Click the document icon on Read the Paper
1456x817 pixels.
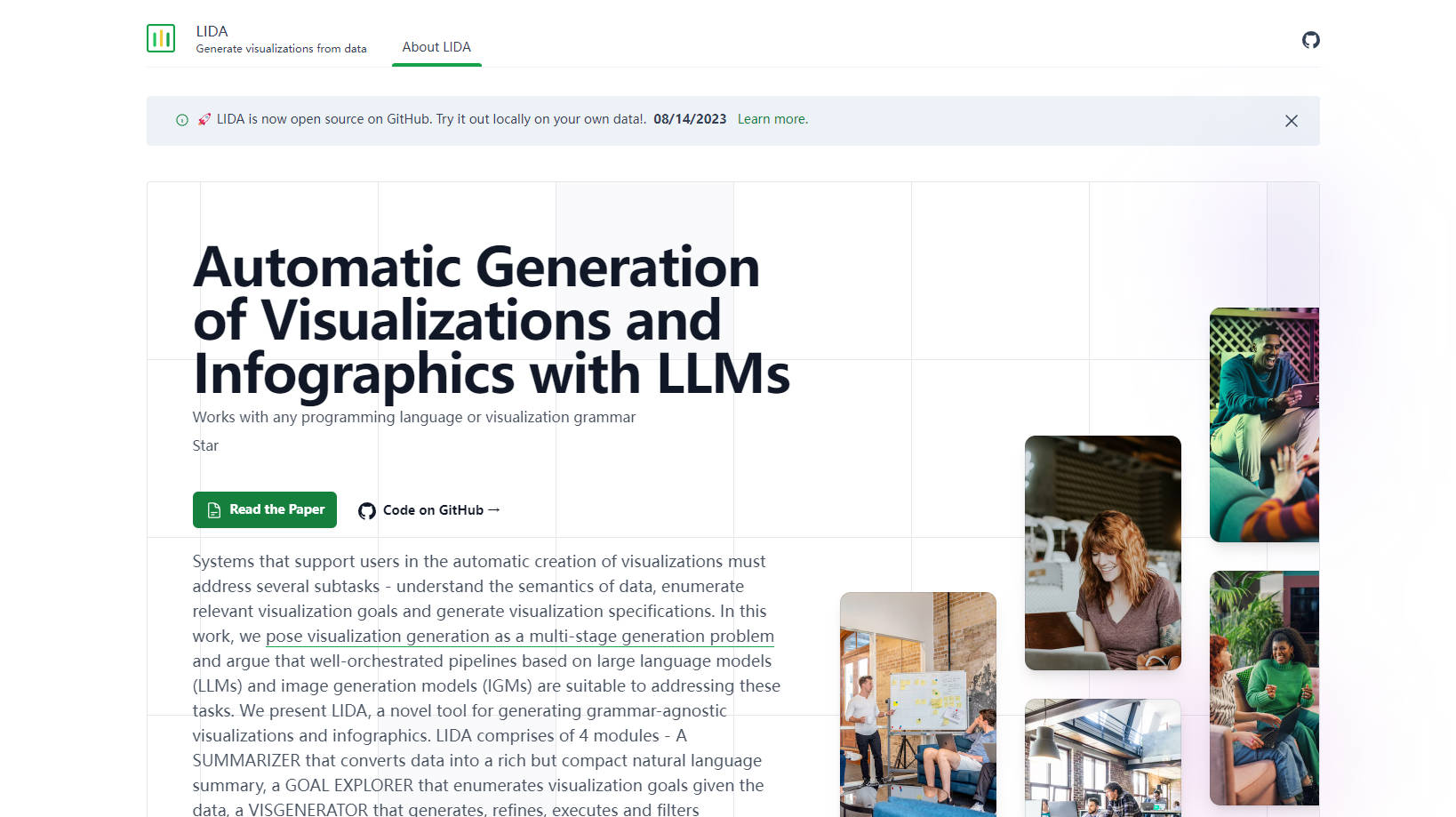point(214,510)
